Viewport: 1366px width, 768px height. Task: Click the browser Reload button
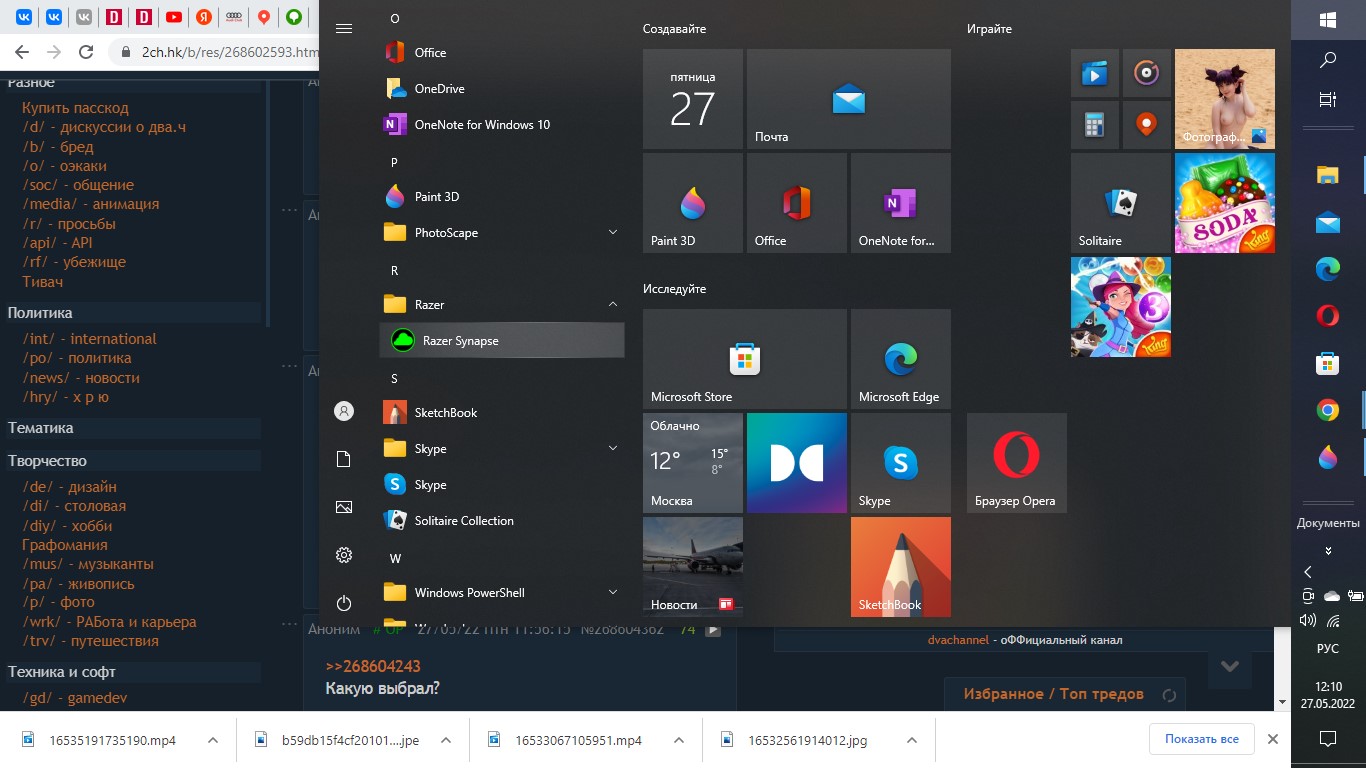pyautogui.click(x=86, y=52)
